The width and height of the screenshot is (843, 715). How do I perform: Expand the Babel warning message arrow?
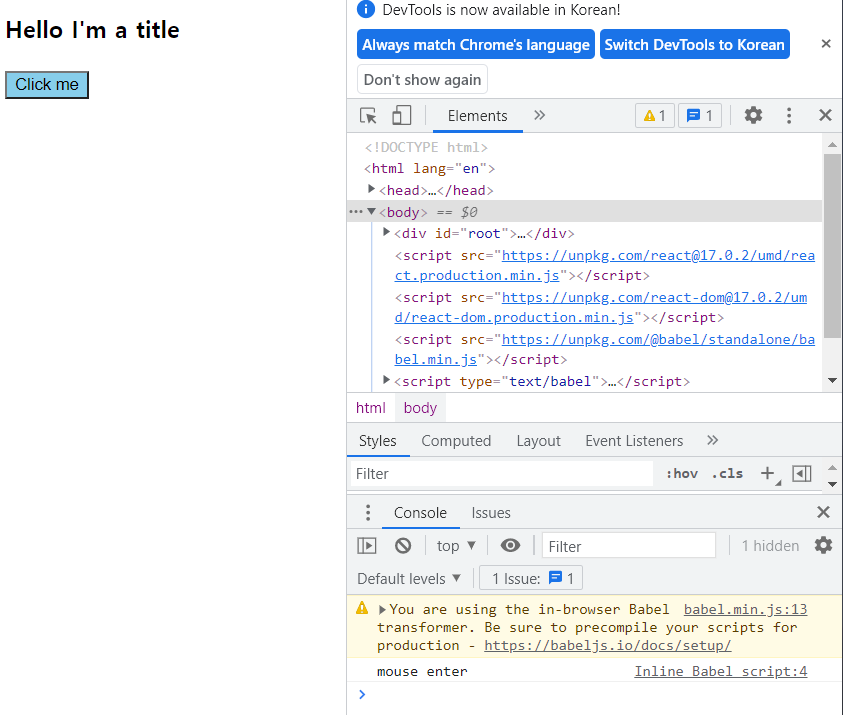click(382, 610)
